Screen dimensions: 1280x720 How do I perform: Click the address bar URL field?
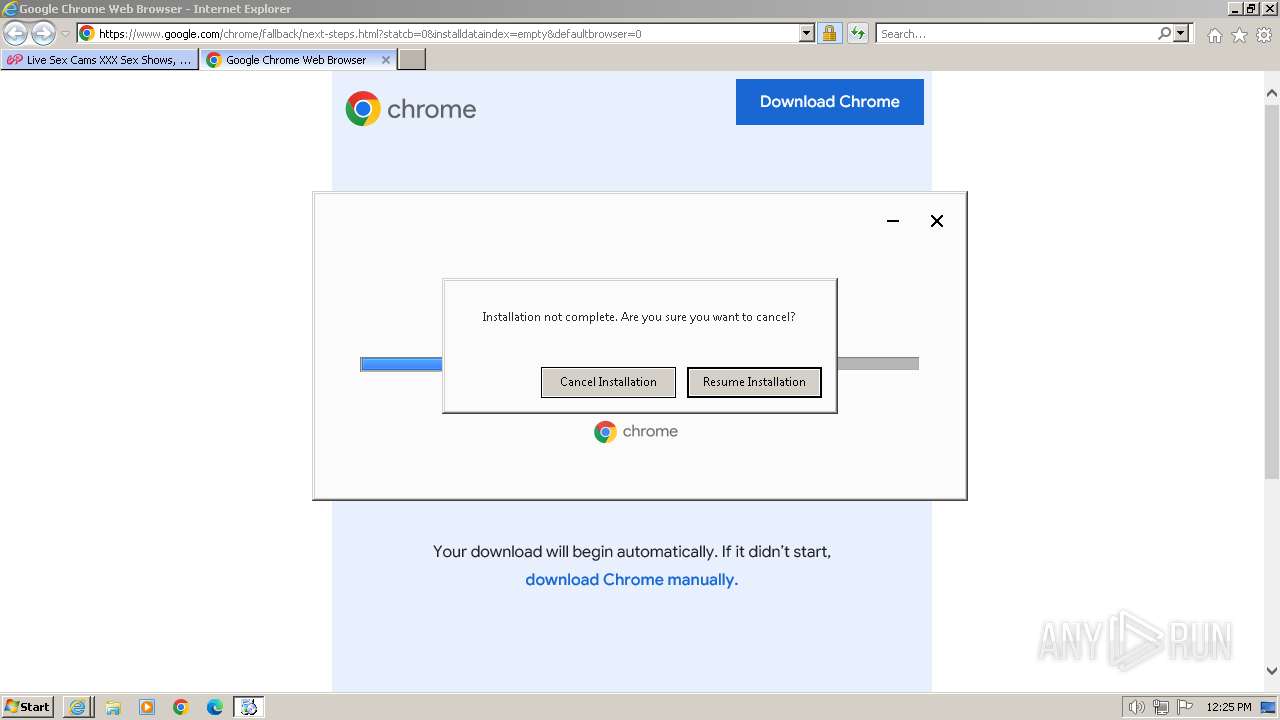pyautogui.click(x=438, y=33)
